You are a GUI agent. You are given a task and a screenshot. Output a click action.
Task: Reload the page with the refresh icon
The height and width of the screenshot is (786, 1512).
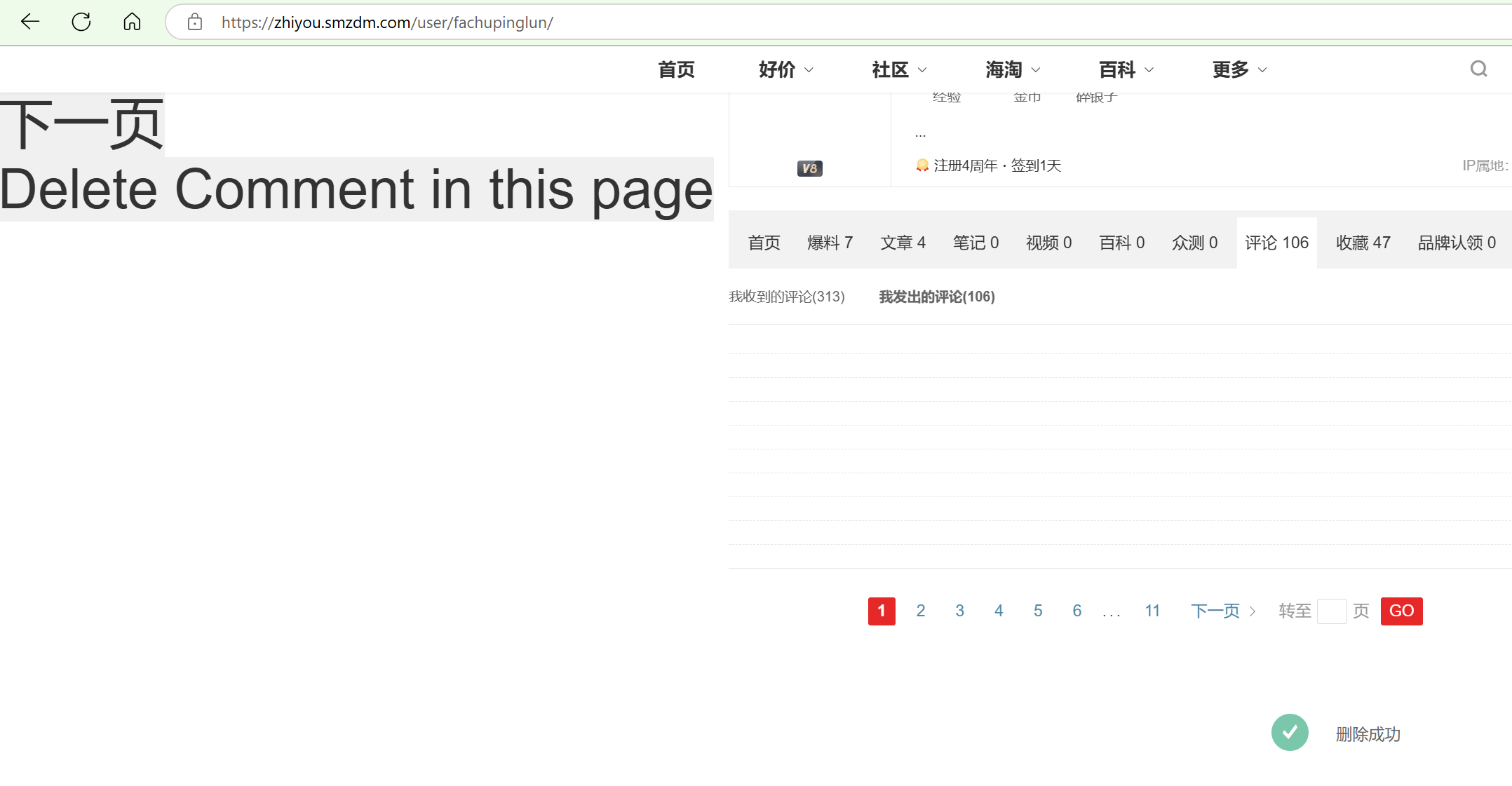tap(81, 22)
